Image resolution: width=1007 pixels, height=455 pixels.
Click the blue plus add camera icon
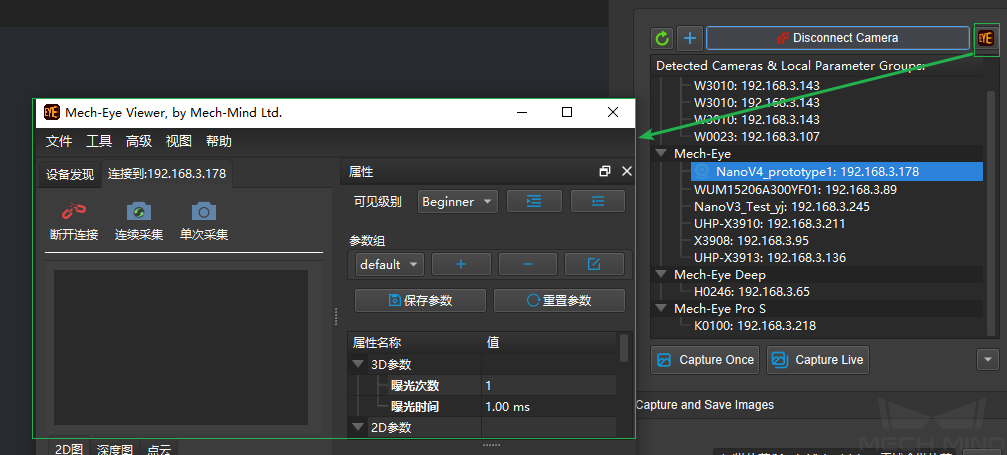coord(690,38)
